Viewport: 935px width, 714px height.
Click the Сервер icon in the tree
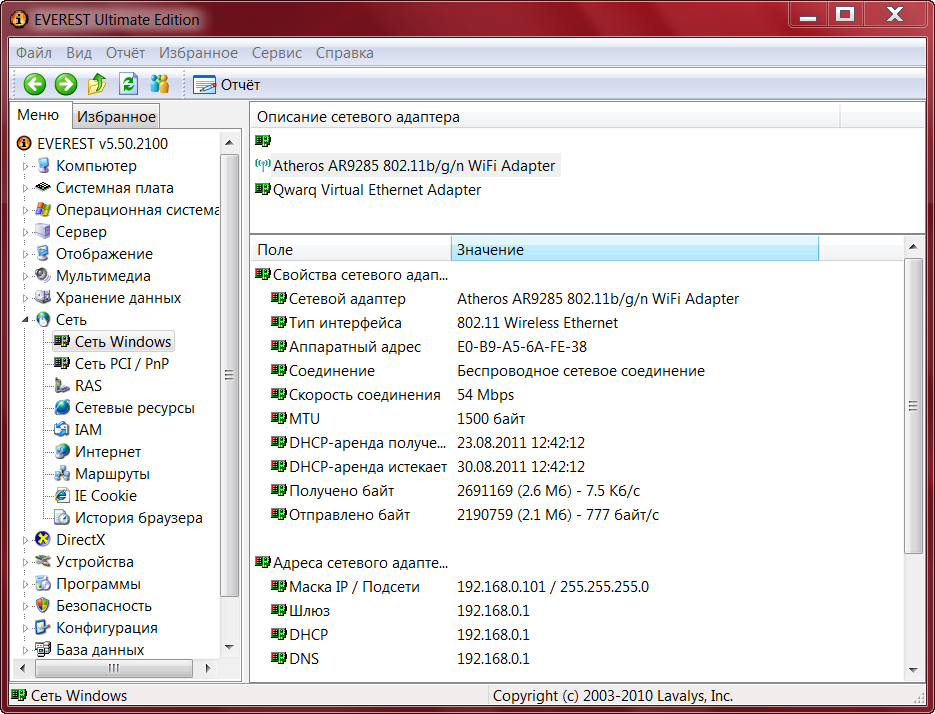[43, 231]
